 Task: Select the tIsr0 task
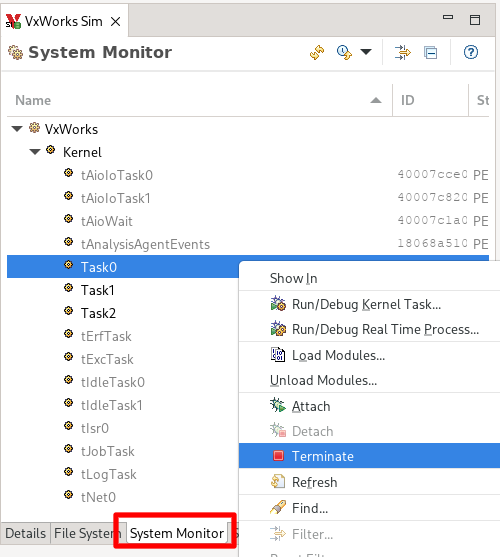(x=94, y=428)
